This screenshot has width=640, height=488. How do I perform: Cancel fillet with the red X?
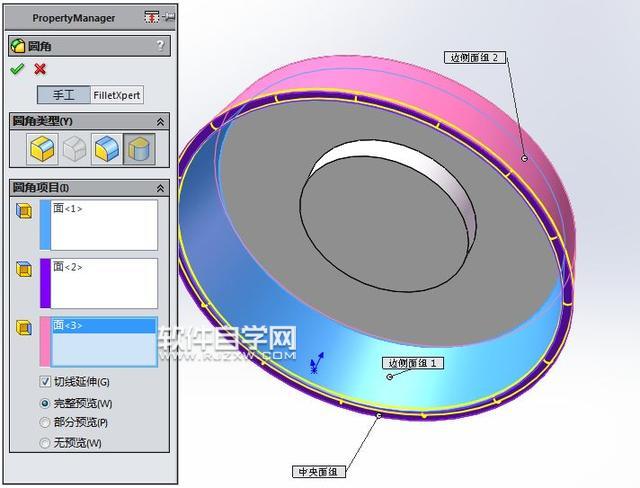tap(40, 69)
